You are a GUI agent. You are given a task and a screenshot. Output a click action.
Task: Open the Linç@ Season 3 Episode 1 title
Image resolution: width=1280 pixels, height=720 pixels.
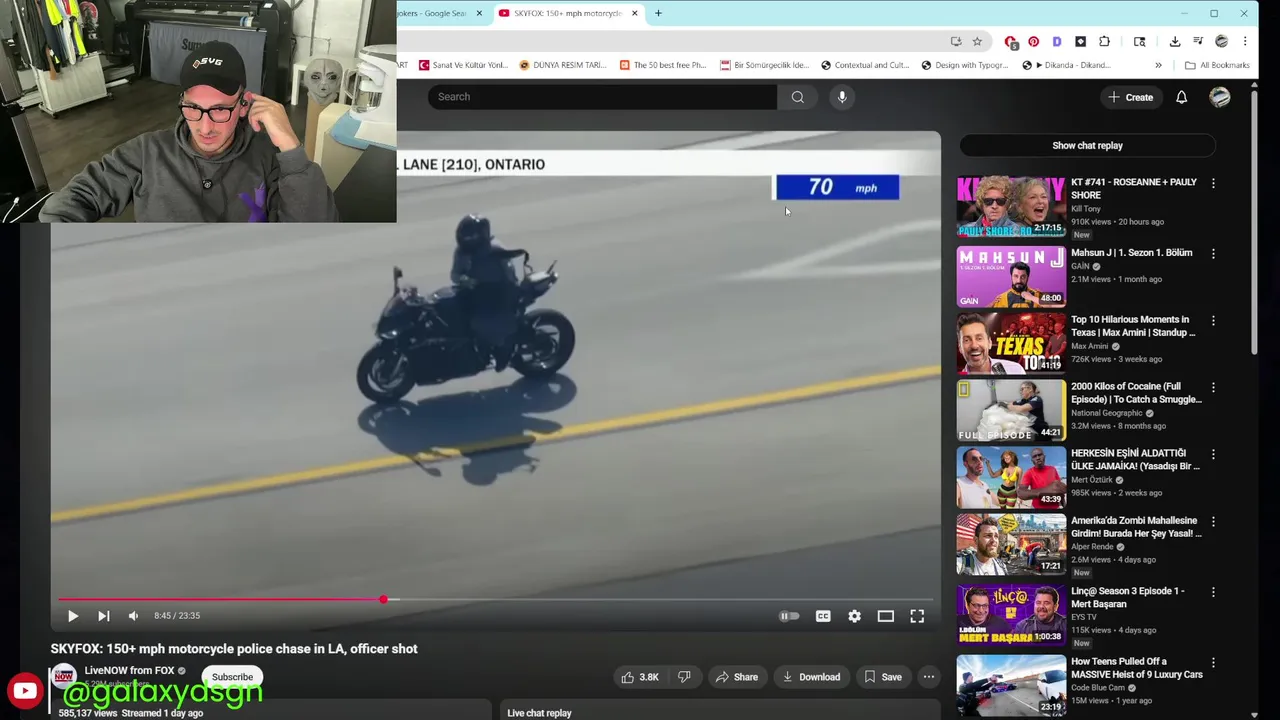(x=1127, y=597)
